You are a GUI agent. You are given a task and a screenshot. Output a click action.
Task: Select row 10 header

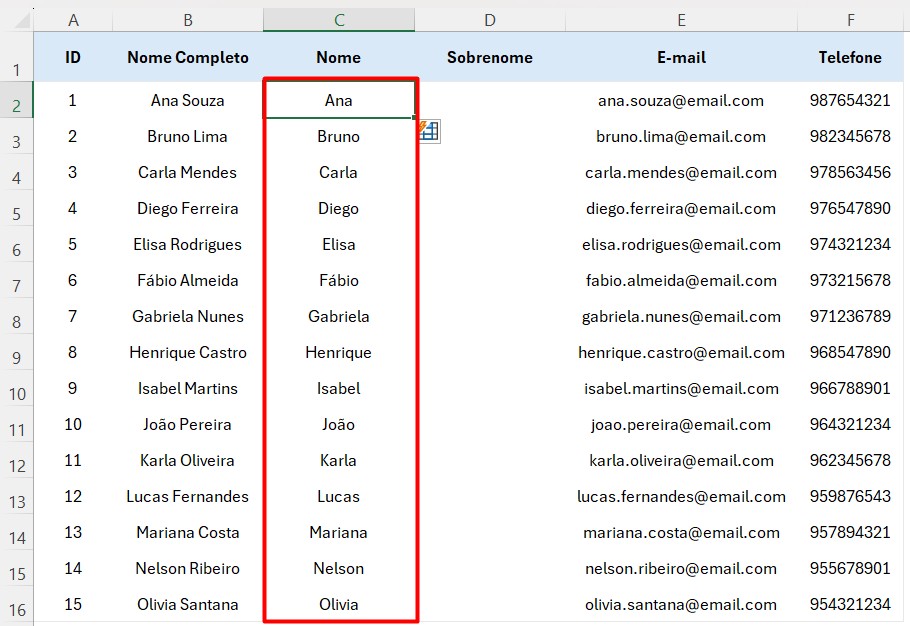coord(17,388)
